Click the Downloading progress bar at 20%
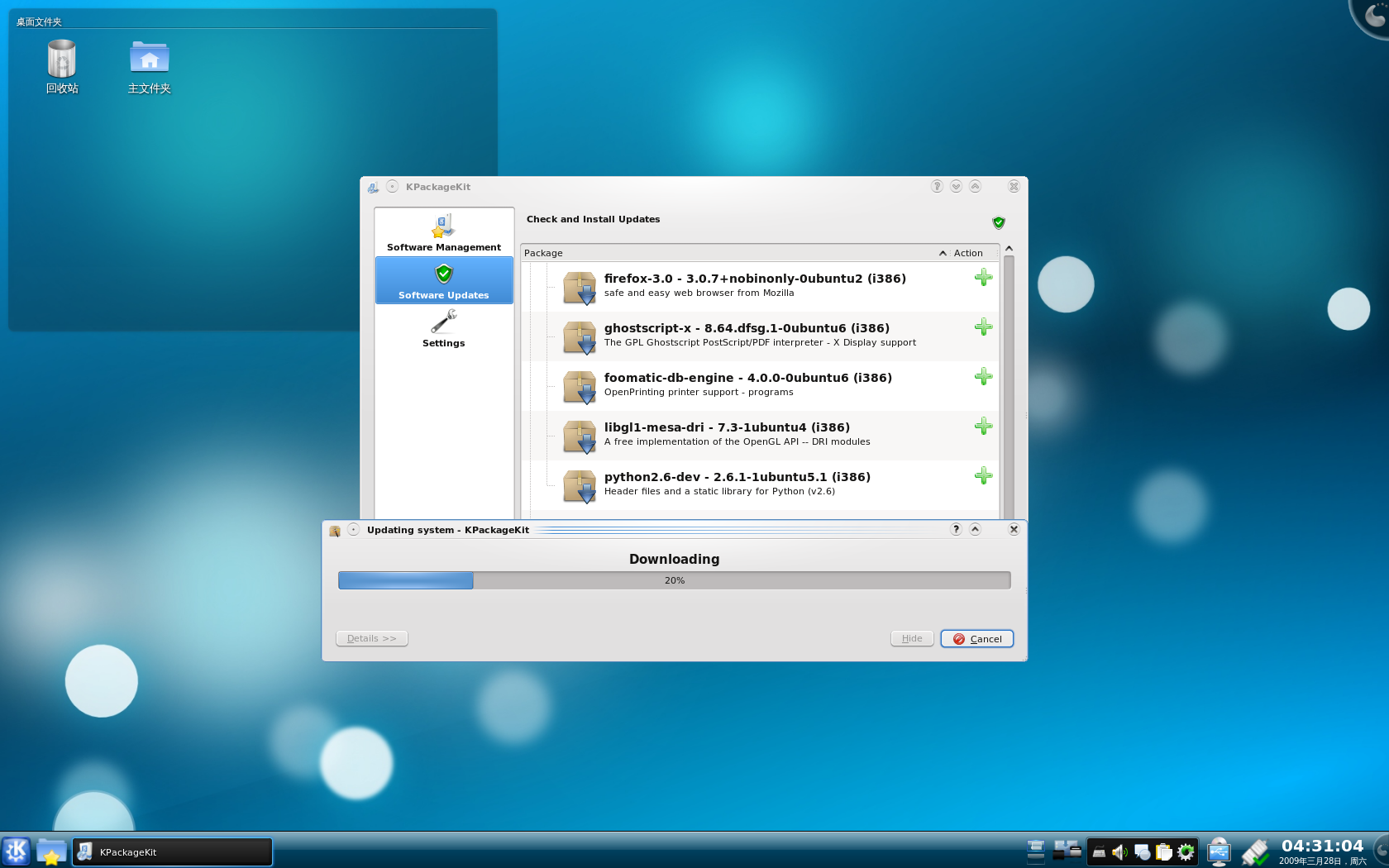 pyautogui.click(x=675, y=580)
